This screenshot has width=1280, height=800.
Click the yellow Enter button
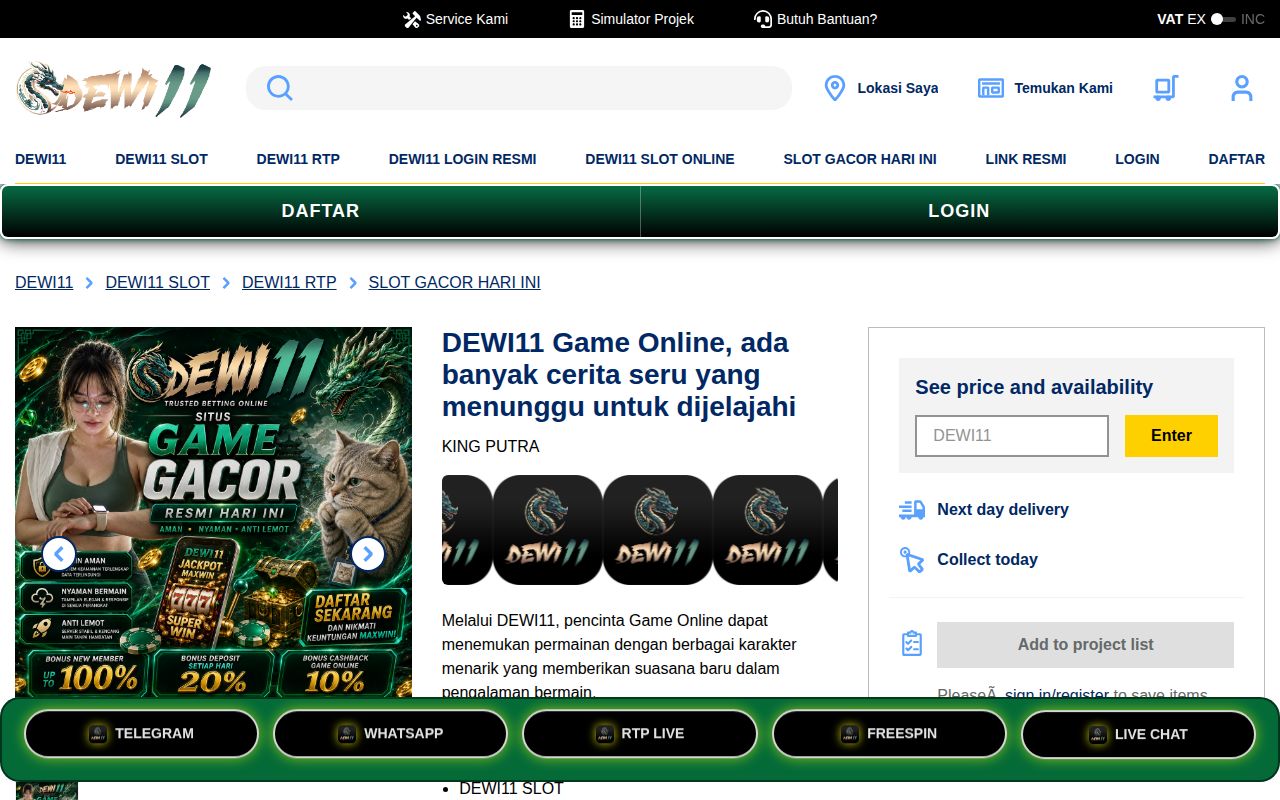pos(1171,436)
